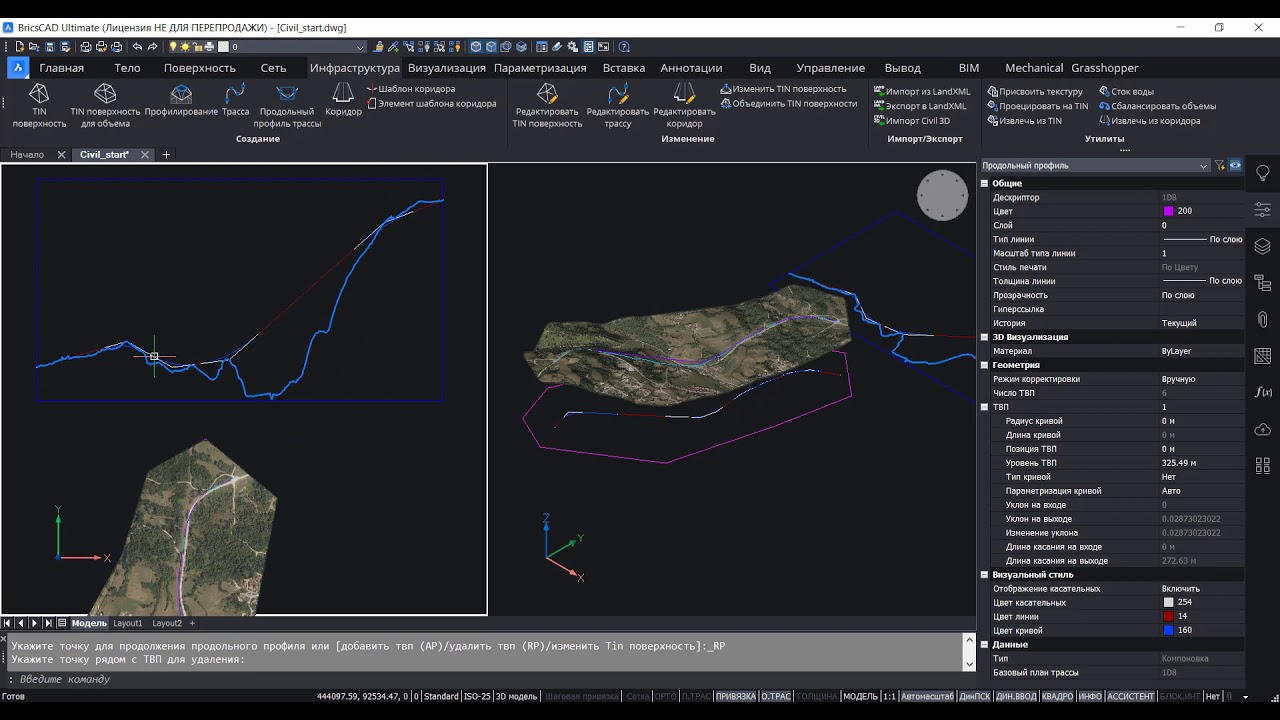The image size is (1280, 720).
Task: Click Сбалансировать объемы
Action: (x=1158, y=106)
